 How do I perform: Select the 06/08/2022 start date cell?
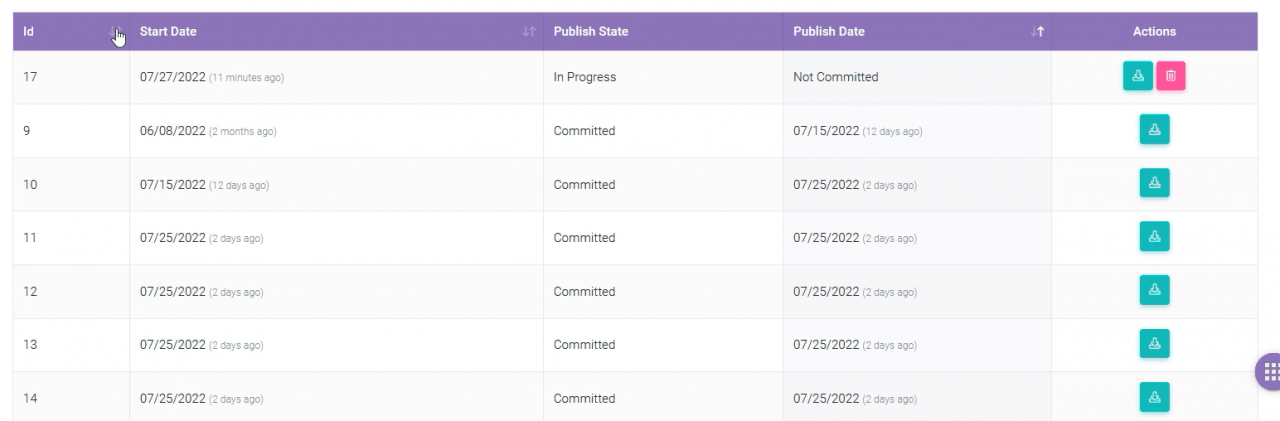coord(173,131)
